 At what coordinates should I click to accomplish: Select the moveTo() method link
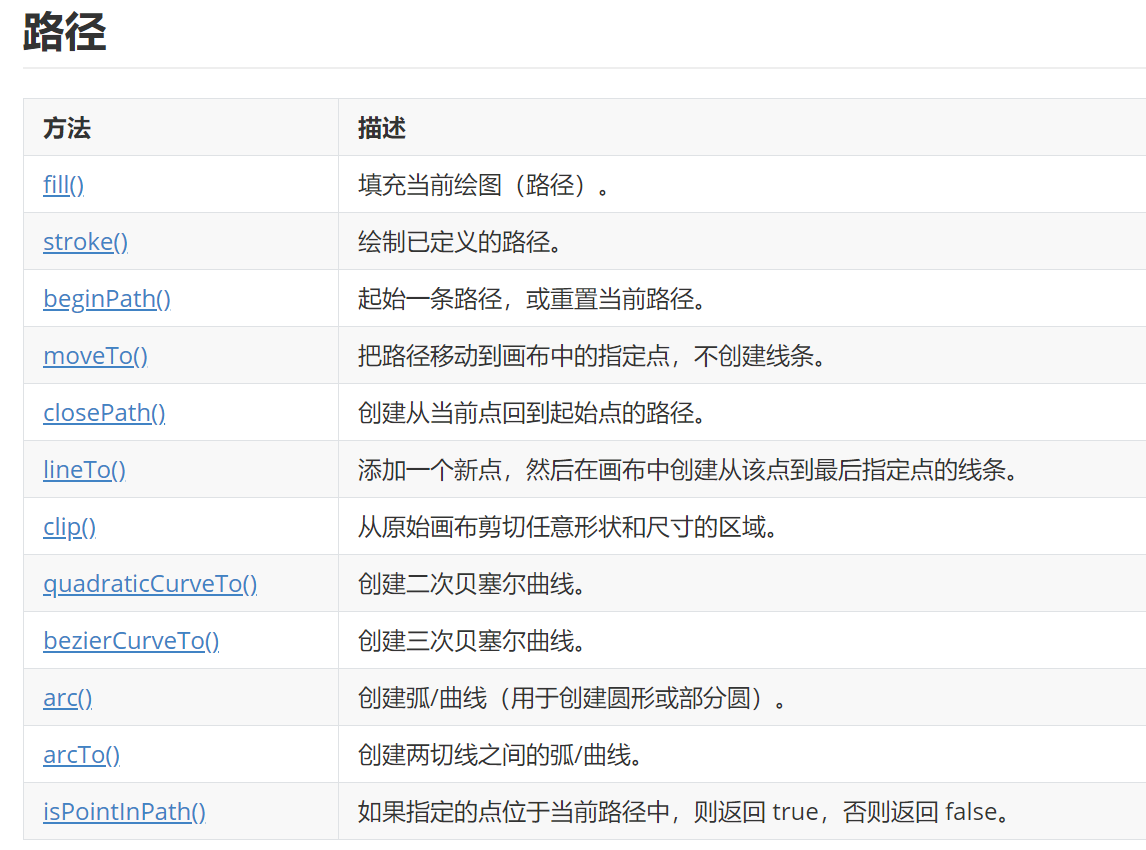[95, 355]
